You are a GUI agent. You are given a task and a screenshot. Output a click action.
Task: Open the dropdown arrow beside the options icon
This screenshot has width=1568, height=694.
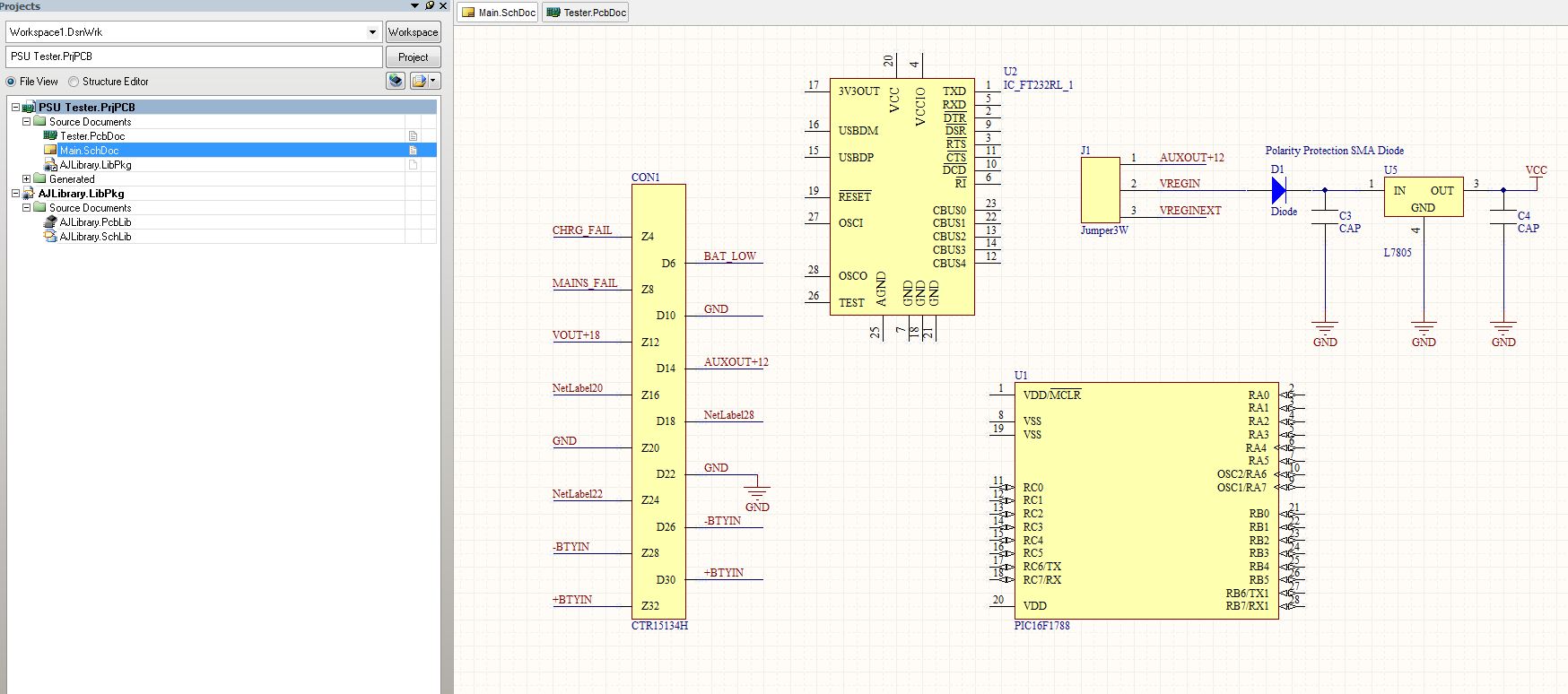click(434, 81)
